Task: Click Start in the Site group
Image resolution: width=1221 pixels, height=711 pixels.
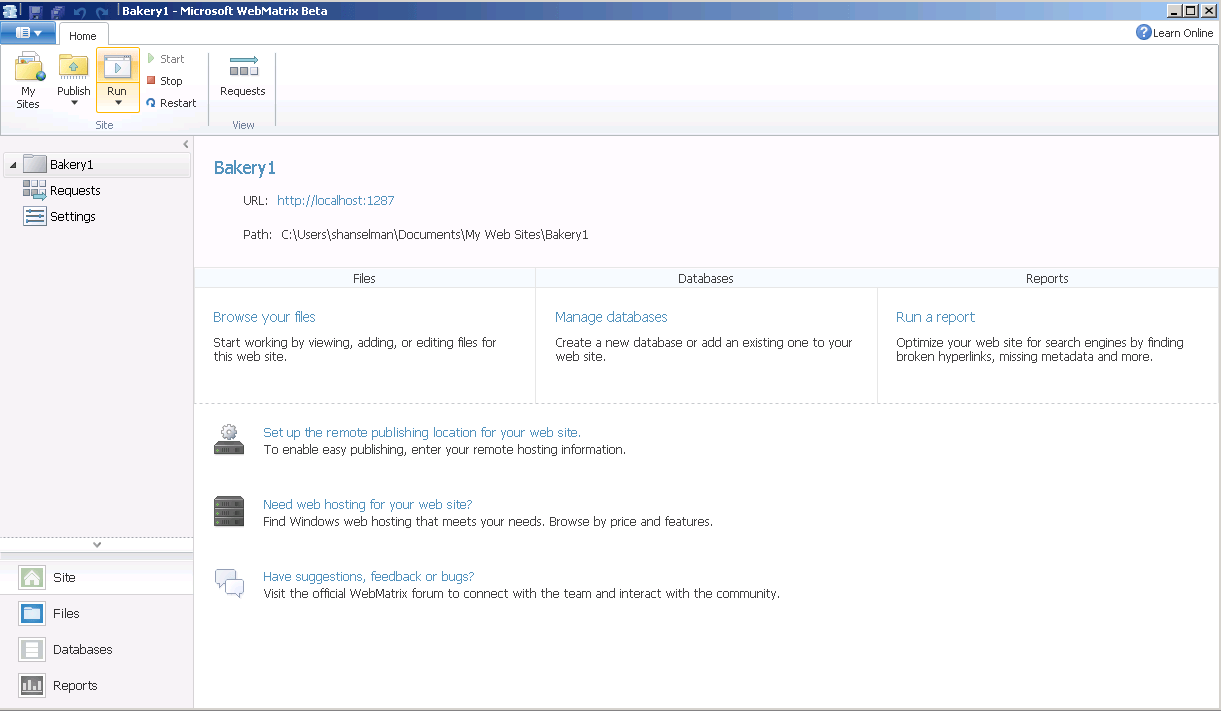Action: point(165,59)
